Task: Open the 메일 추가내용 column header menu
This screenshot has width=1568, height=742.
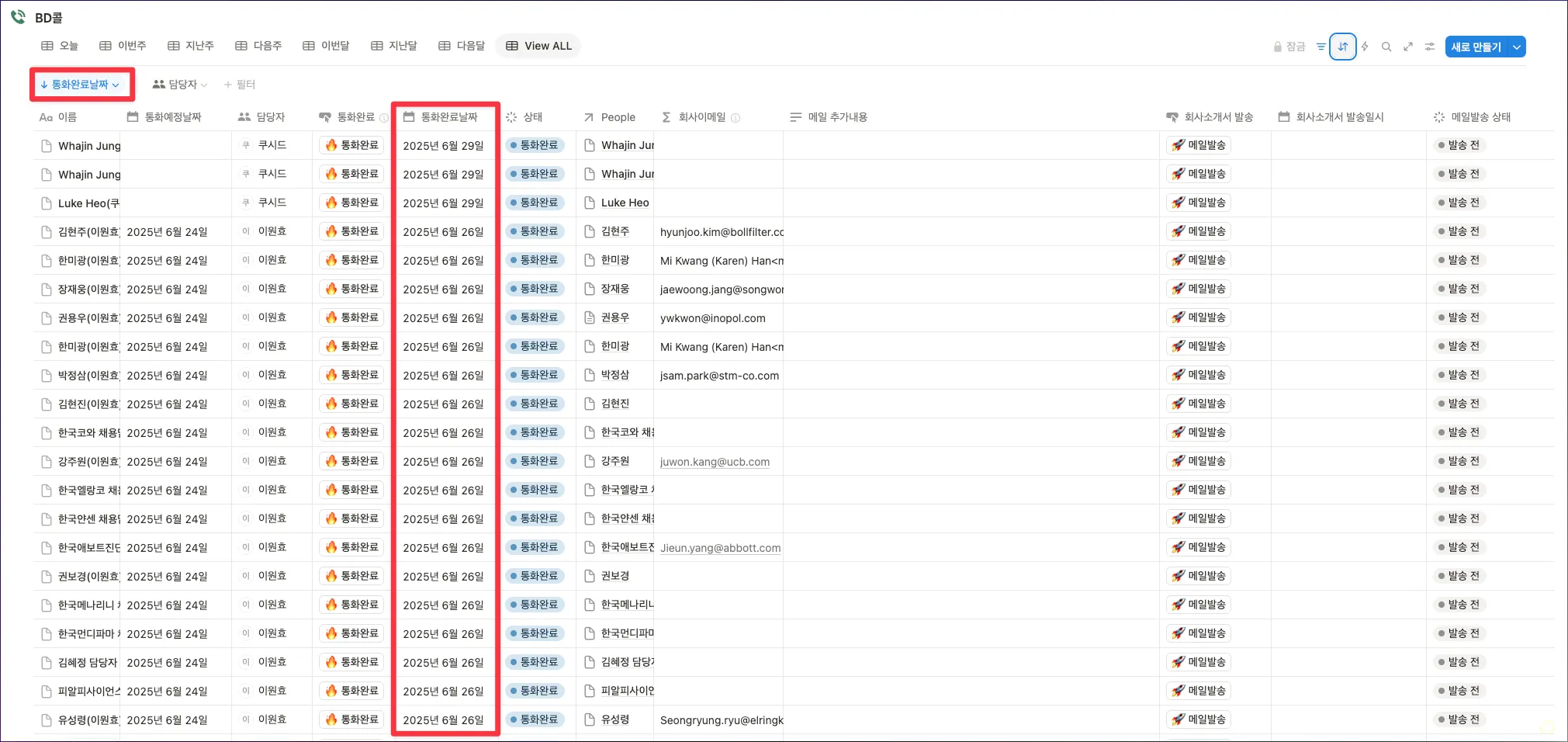Action: click(971, 117)
